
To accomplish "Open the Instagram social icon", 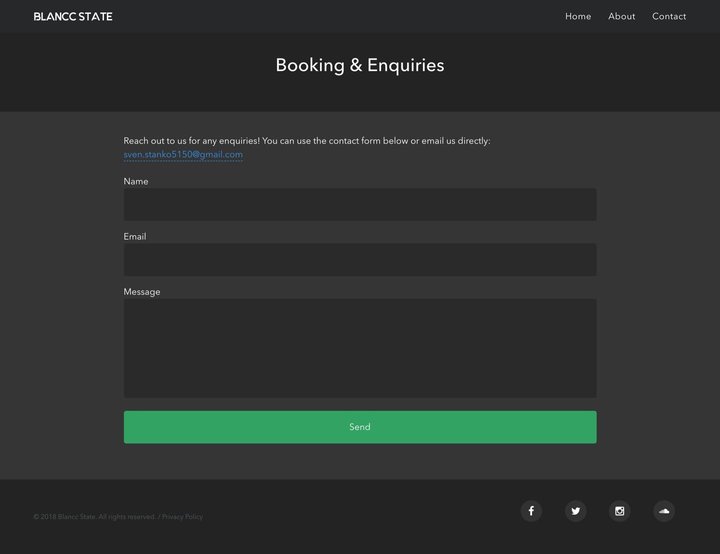I will [619, 511].
